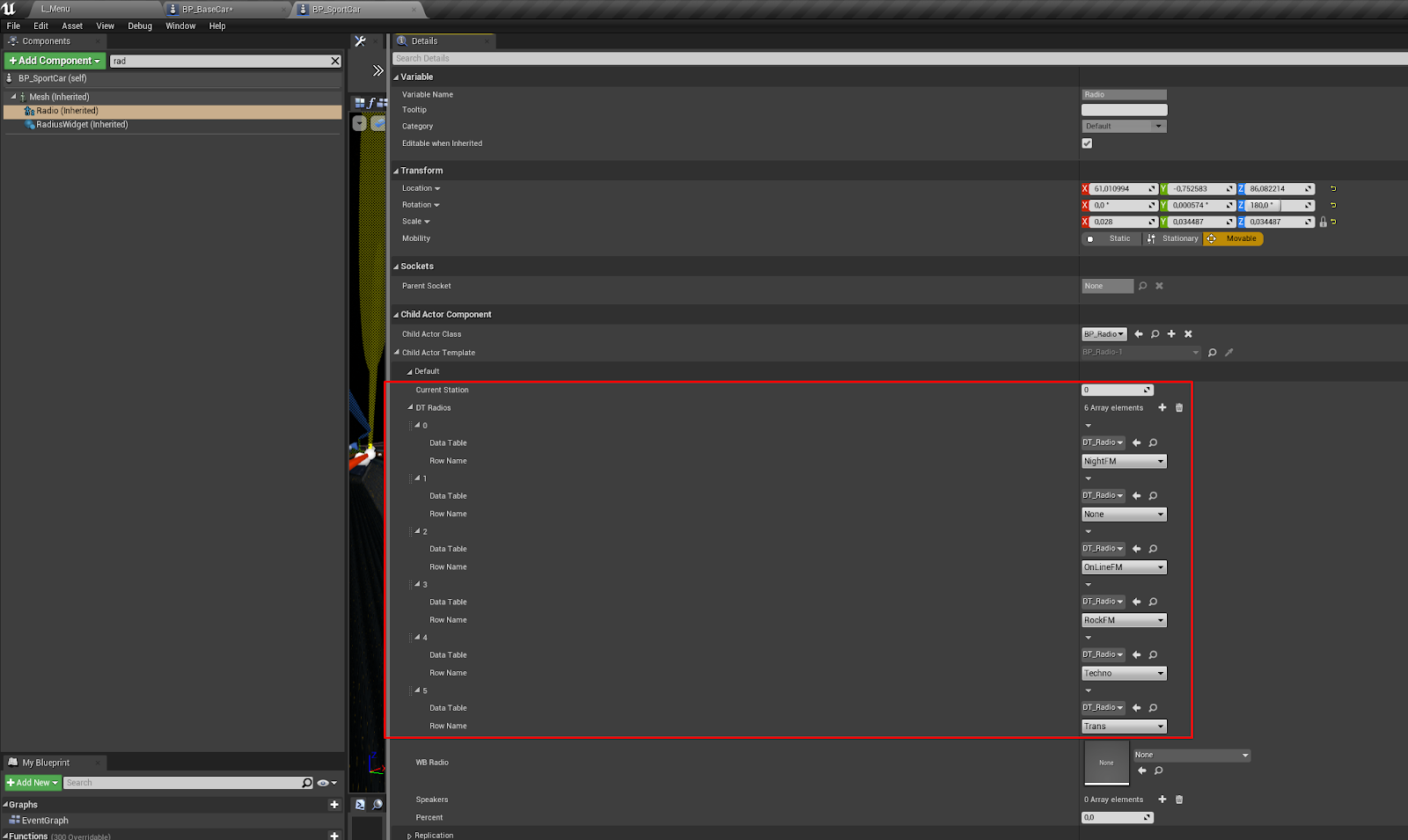1408x840 pixels.
Task: Add a new graph in the Graphs section
Action: 334,804
